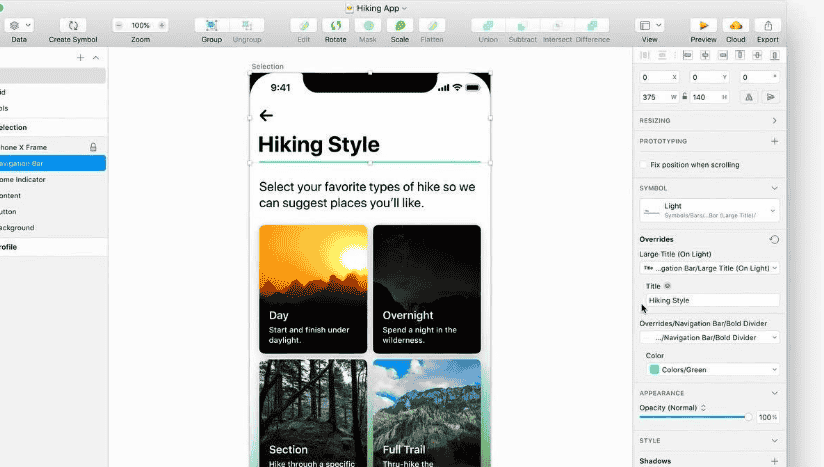
Task: Click the Create Symbol toolbar icon
Action: pyautogui.click(x=73, y=25)
